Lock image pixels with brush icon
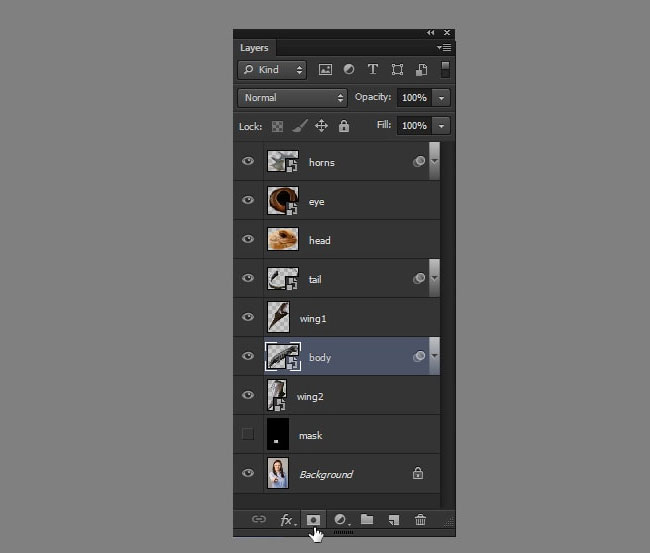Image resolution: width=650 pixels, height=553 pixels. point(300,126)
